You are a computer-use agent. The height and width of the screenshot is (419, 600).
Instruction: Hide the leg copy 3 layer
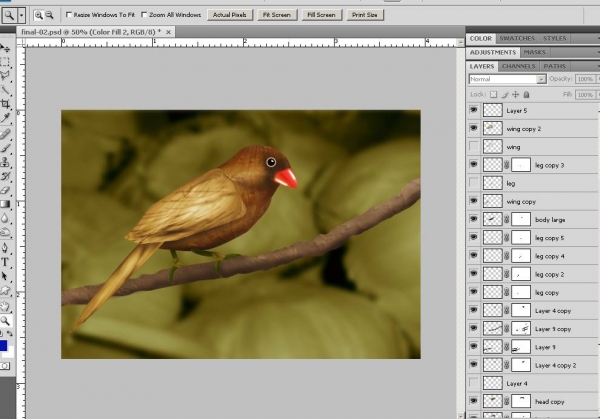pyautogui.click(x=474, y=165)
